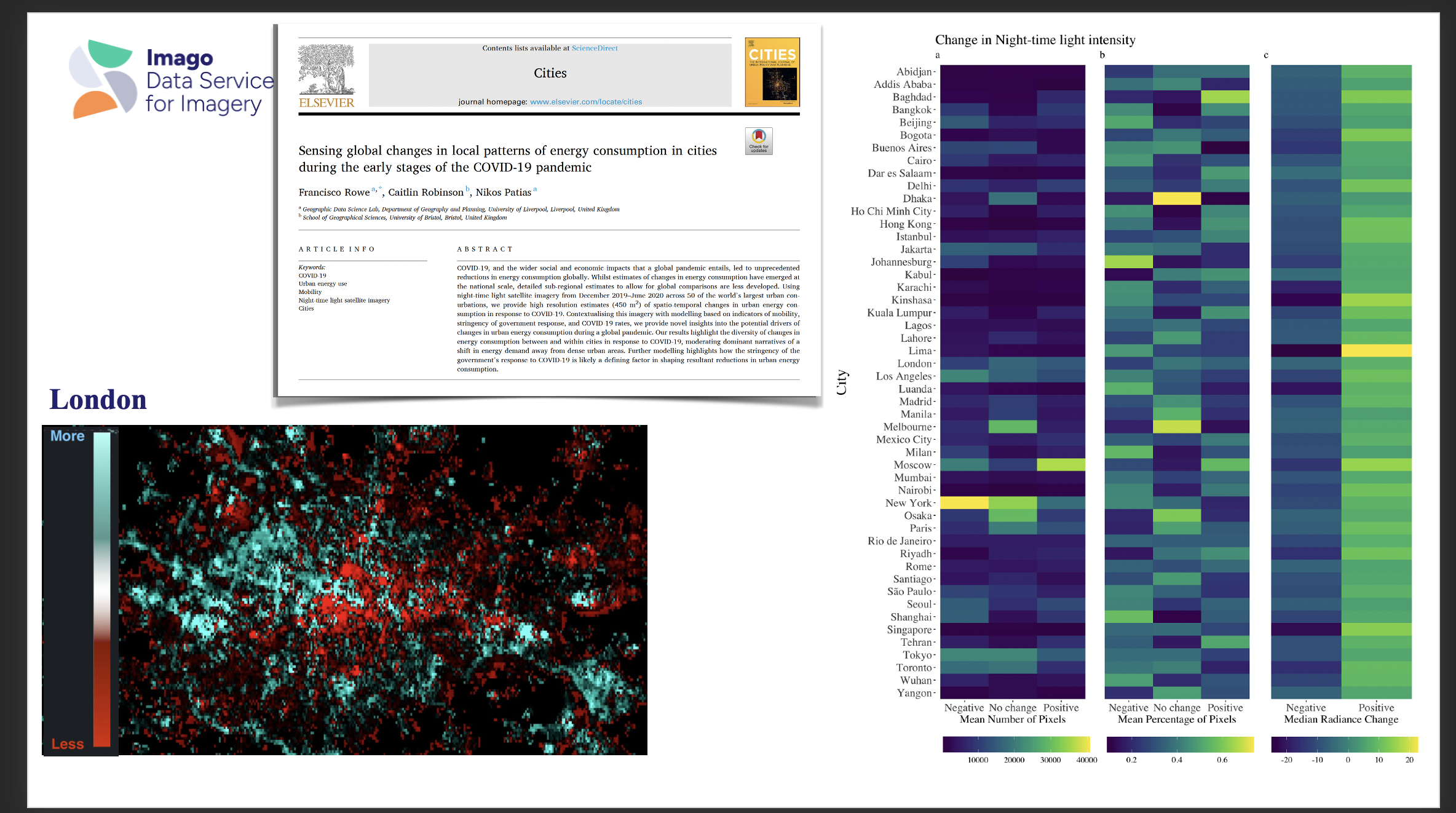Click panel label 'b' above second heatmap
Viewport: 1456px width, 813px height.
[x=1101, y=55]
